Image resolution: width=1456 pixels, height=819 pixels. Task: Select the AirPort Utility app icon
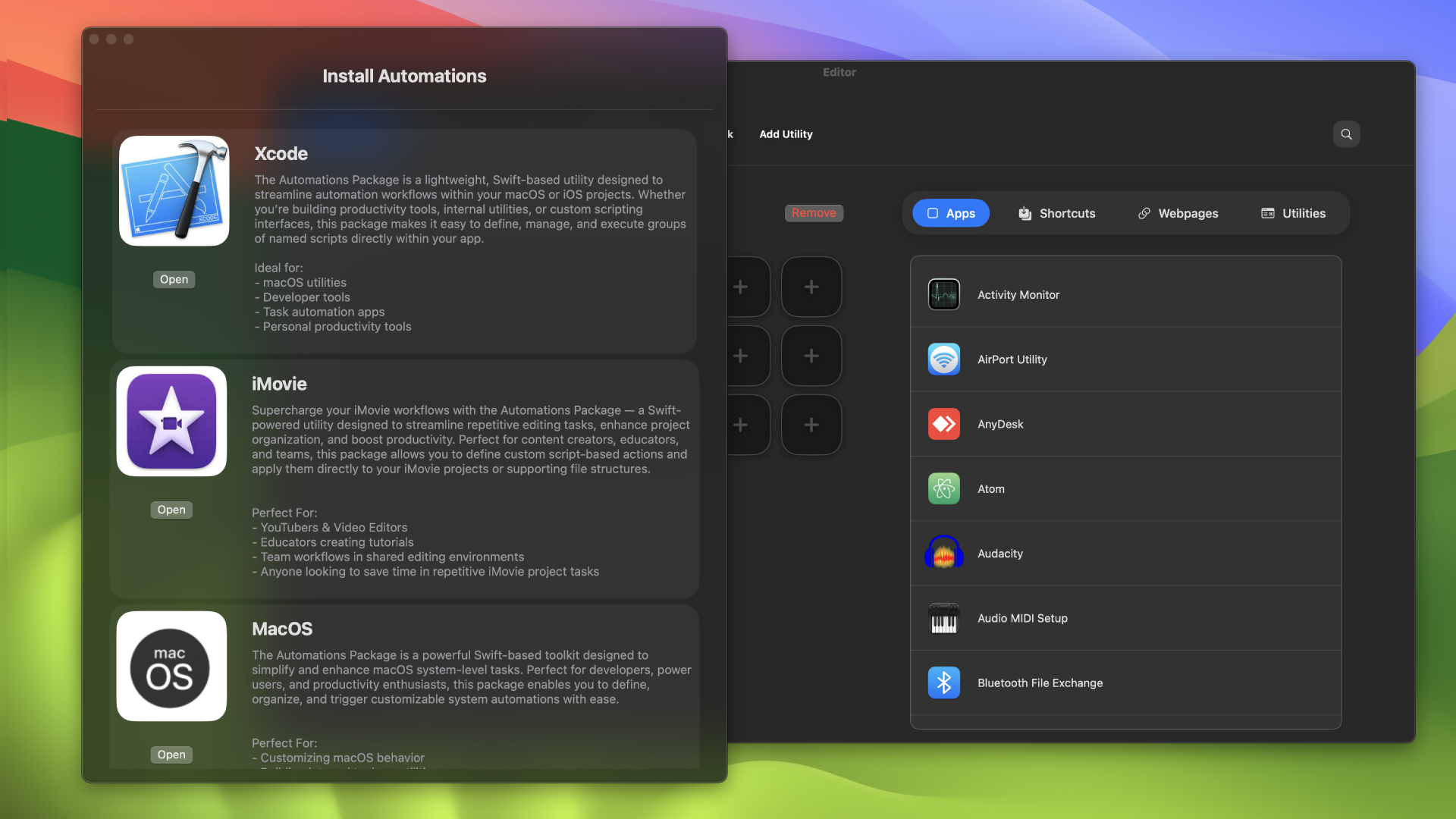(x=944, y=359)
